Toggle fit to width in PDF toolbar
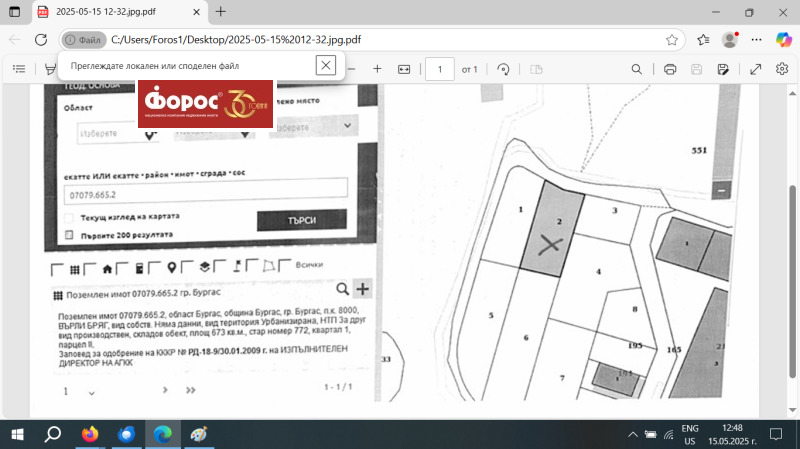The width and height of the screenshot is (800, 449). [405, 69]
